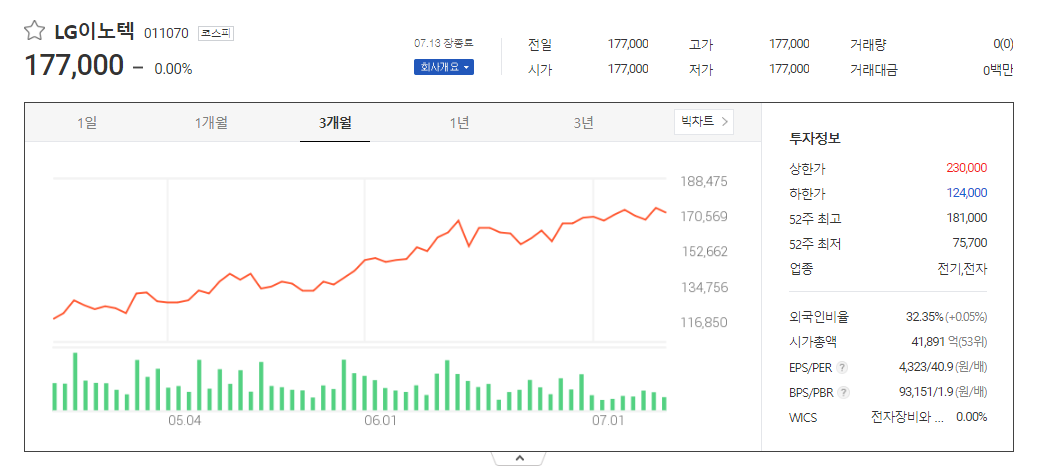Click the 116,850 price axis label

point(704,323)
